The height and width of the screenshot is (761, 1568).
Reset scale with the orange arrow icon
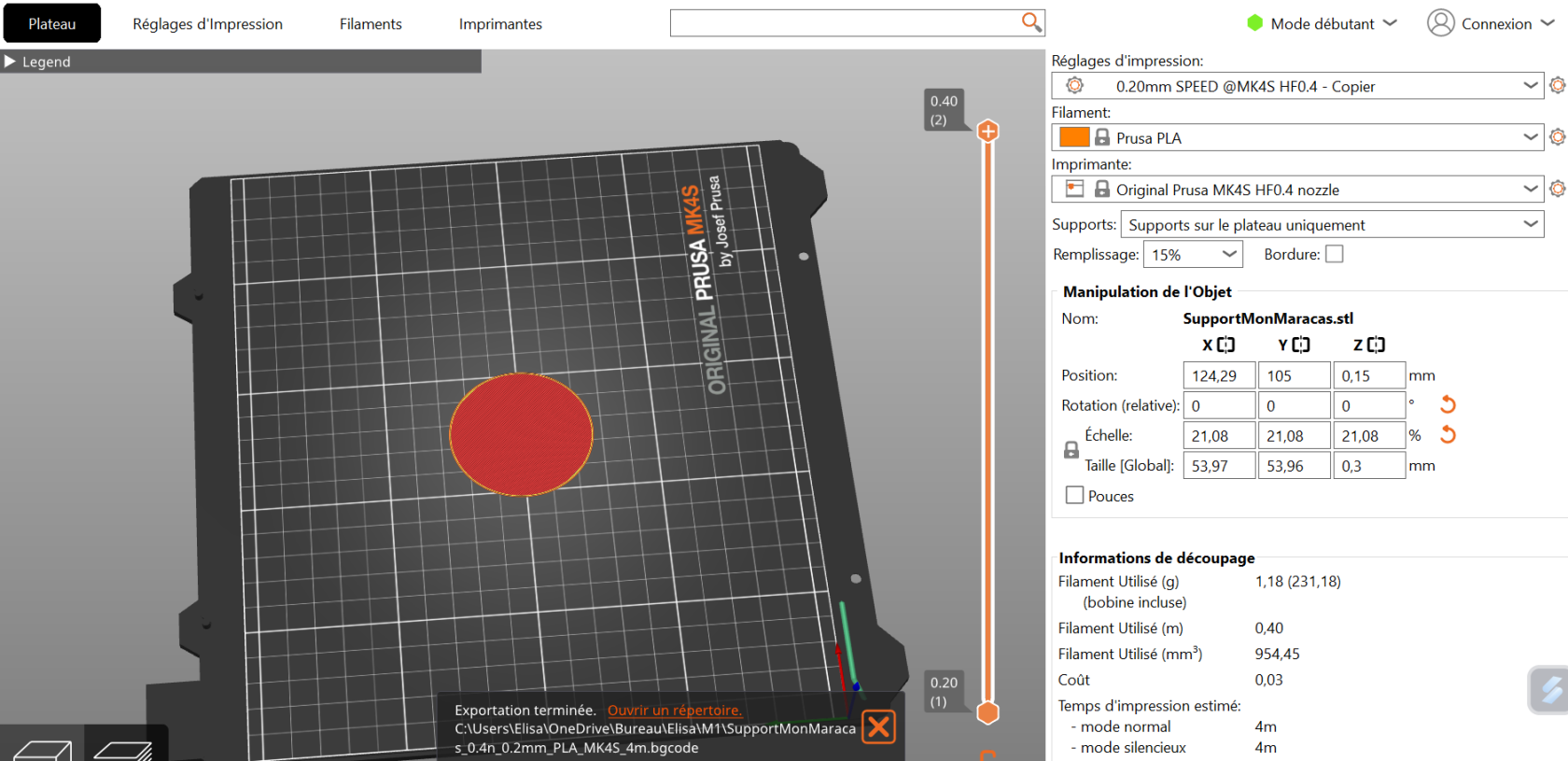(1448, 434)
